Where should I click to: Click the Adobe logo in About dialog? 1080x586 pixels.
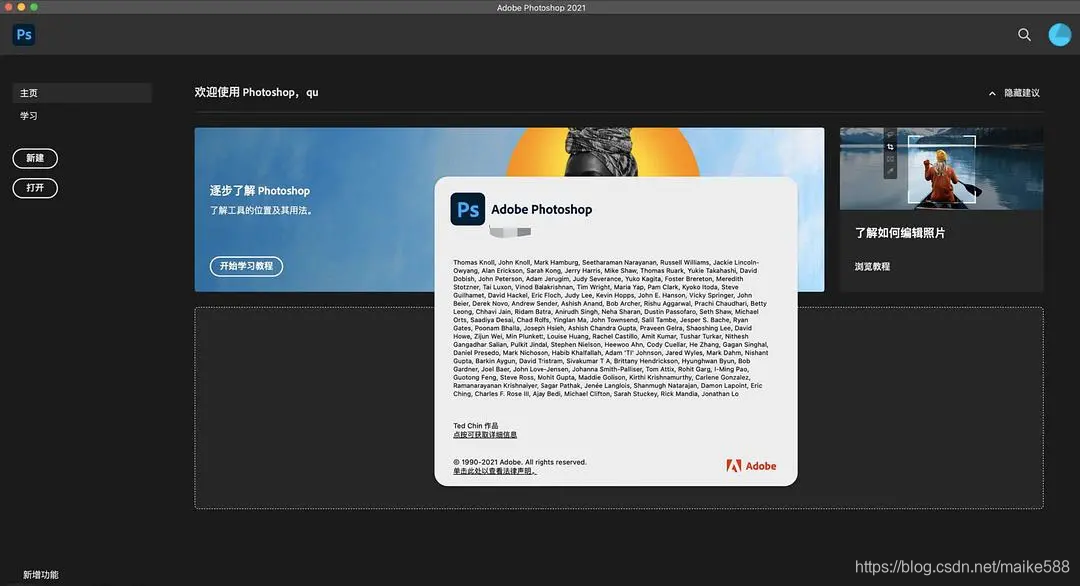coord(751,466)
